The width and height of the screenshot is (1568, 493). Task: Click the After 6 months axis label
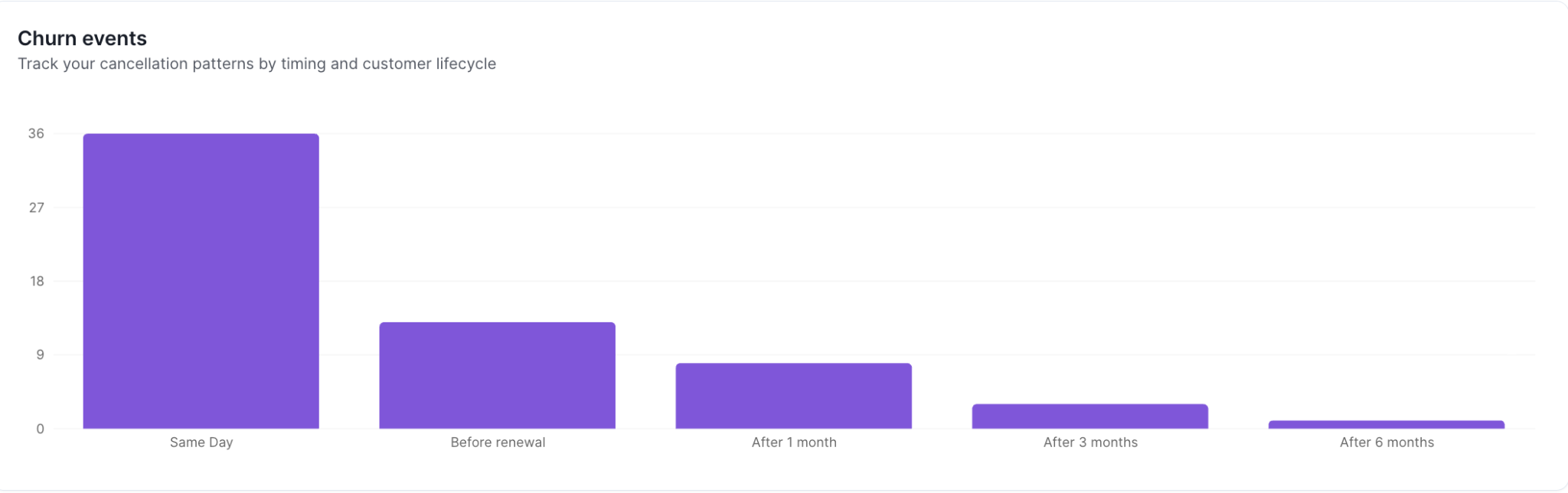click(1387, 442)
